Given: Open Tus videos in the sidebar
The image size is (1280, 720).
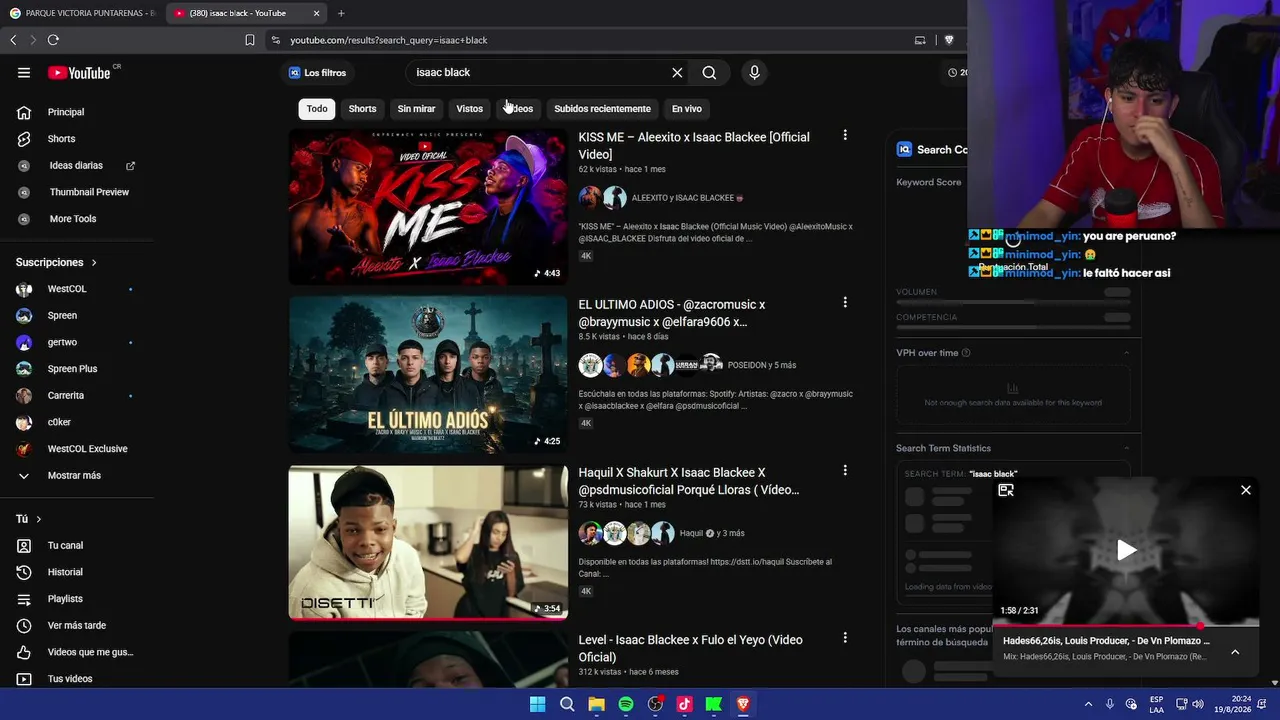Looking at the screenshot, I should 70,679.
